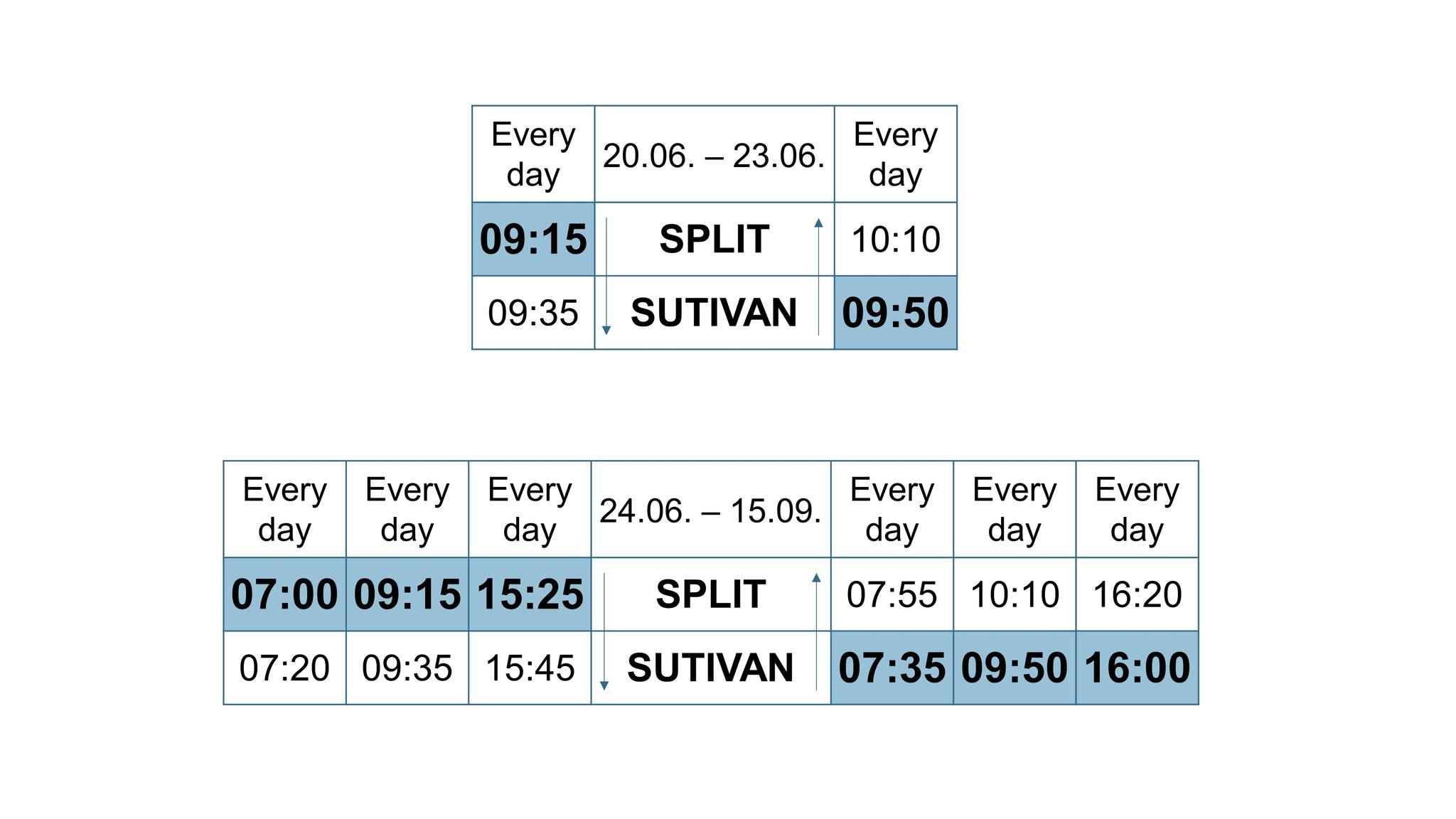Image resolution: width=1456 pixels, height=819 pixels.
Task: Click the 16:00 Sutivan departure cell
Action: (x=1137, y=668)
